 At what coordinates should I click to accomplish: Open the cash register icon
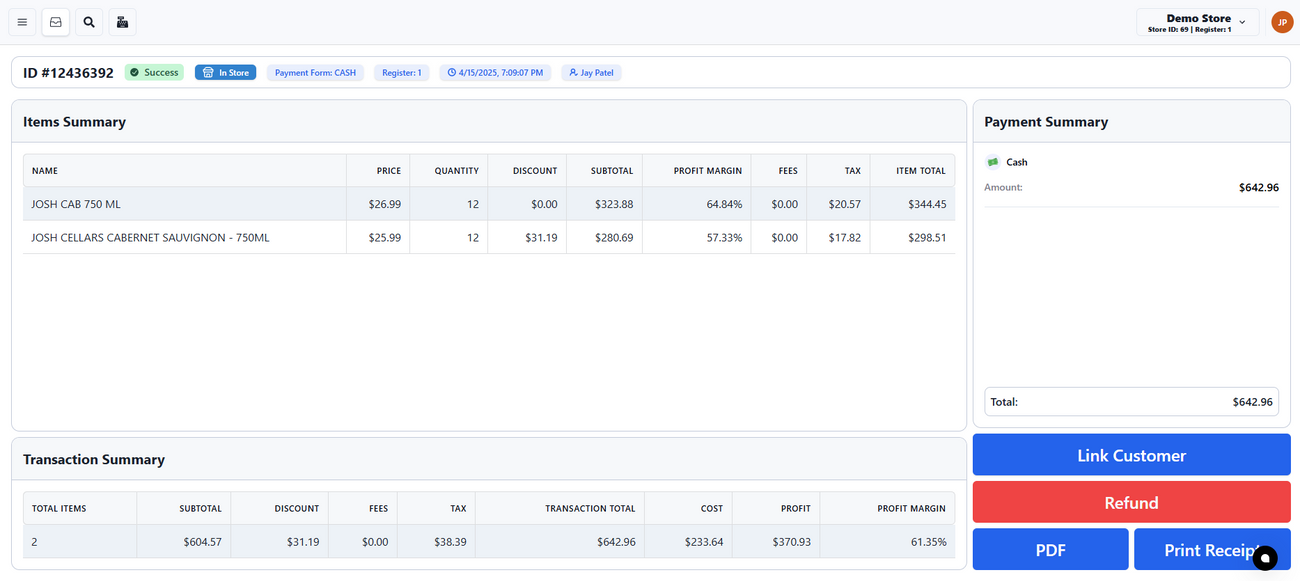[x=122, y=22]
